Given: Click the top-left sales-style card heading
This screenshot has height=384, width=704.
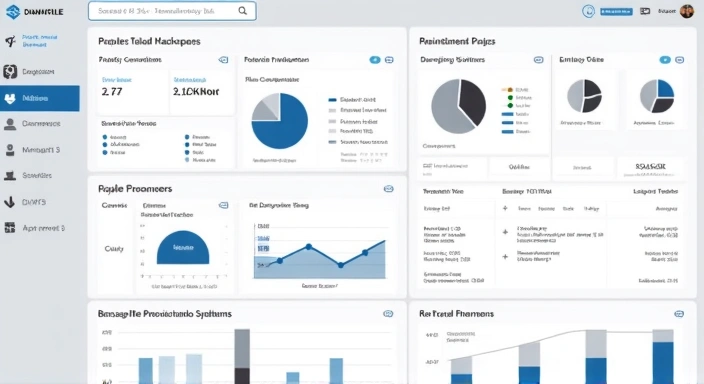Looking at the screenshot, I should click(149, 41).
